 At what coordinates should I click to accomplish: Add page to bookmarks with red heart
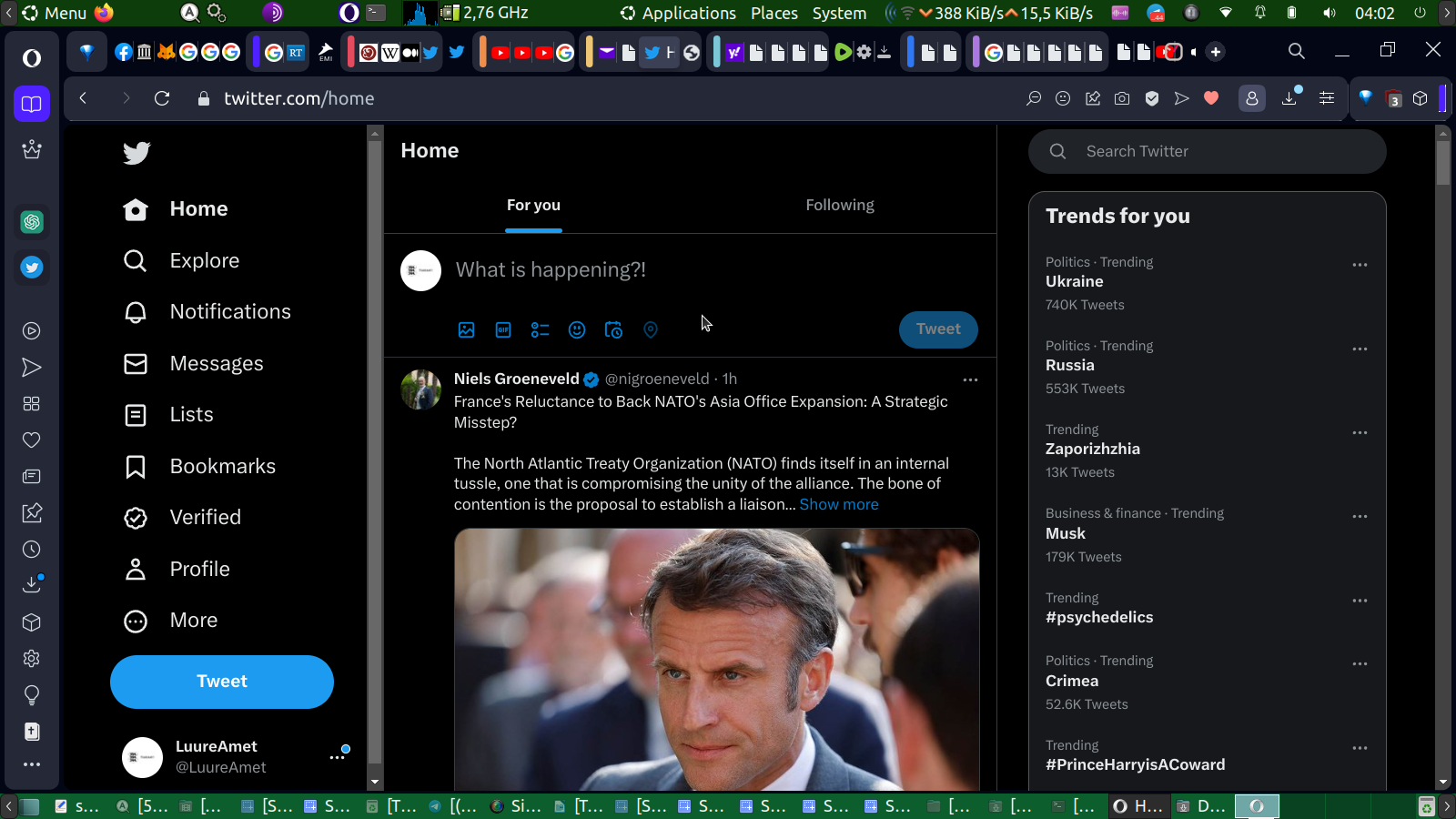[x=1211, y=98]
